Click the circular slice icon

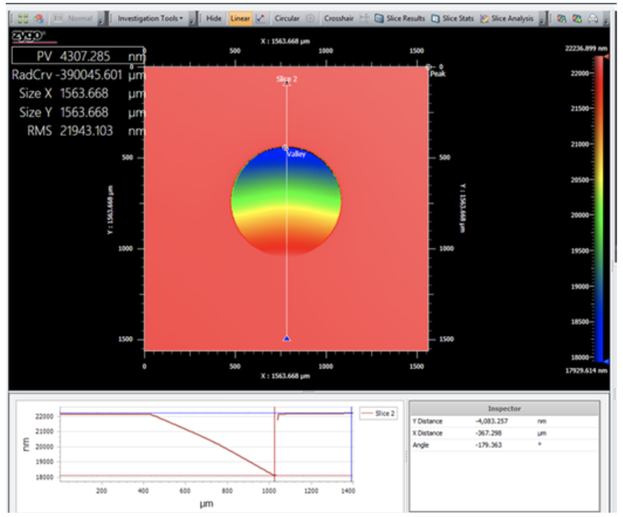310,18
